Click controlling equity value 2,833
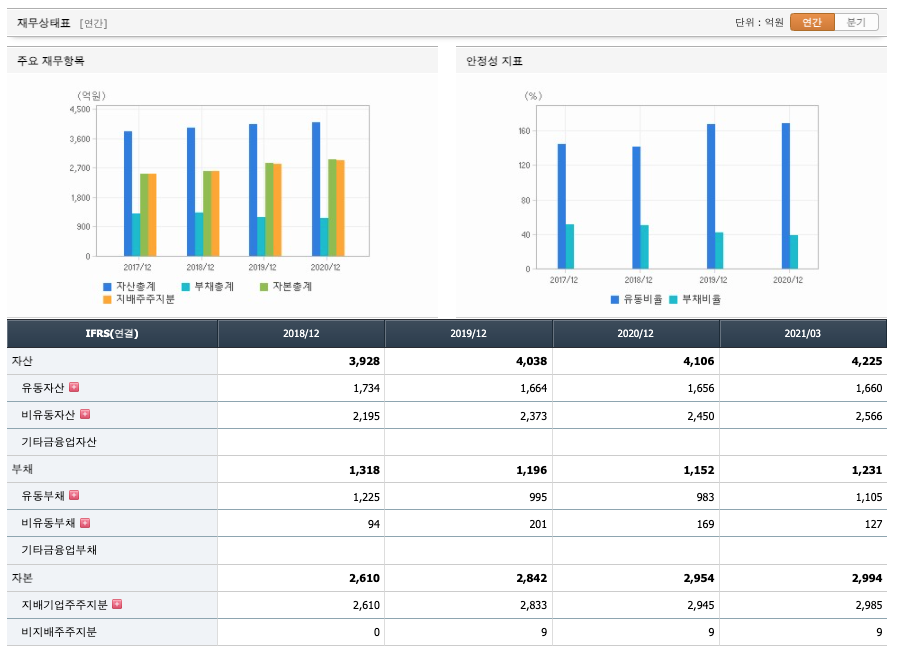 tap(533, 605)
